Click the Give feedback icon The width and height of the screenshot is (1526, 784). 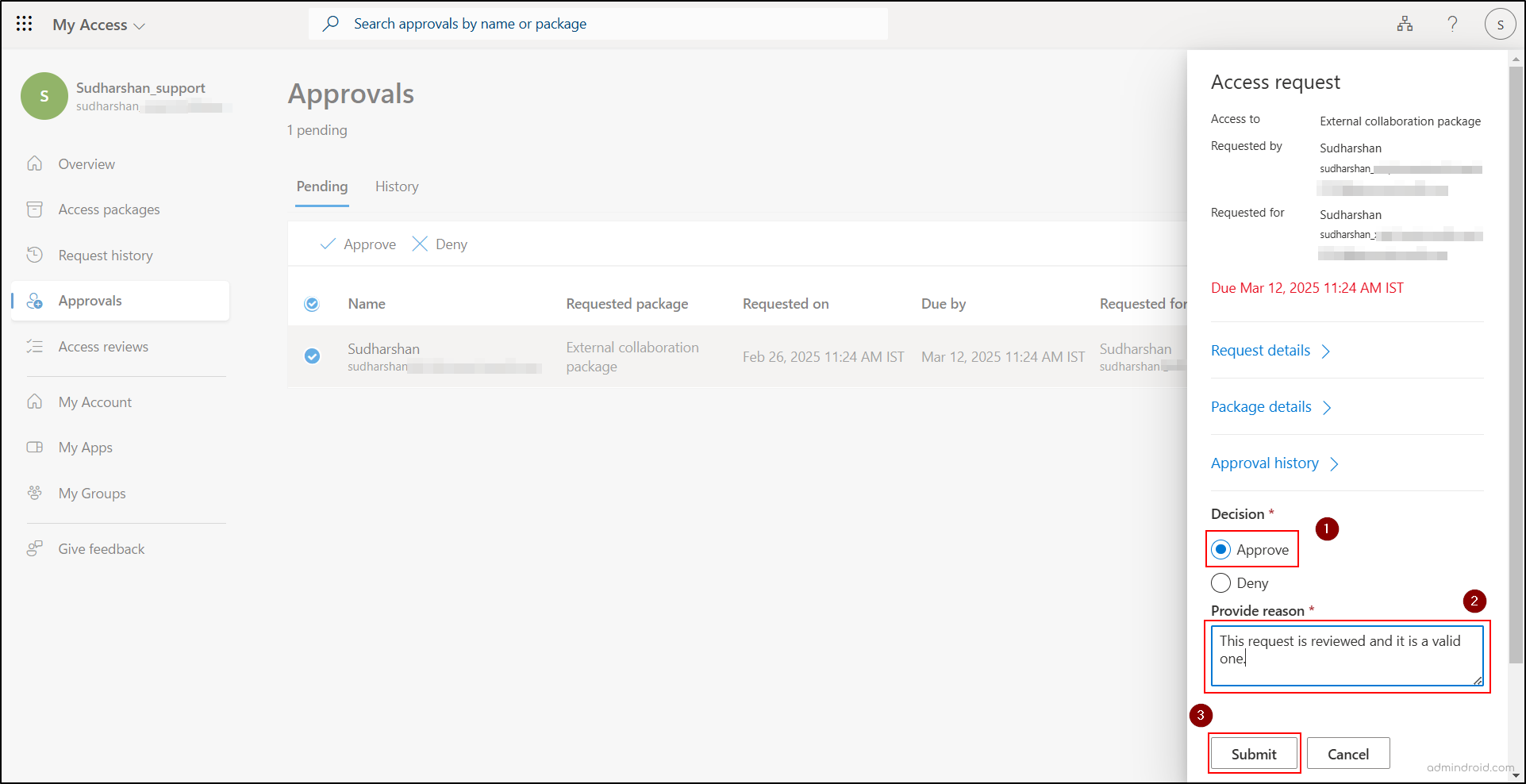(x=35, y=548)
